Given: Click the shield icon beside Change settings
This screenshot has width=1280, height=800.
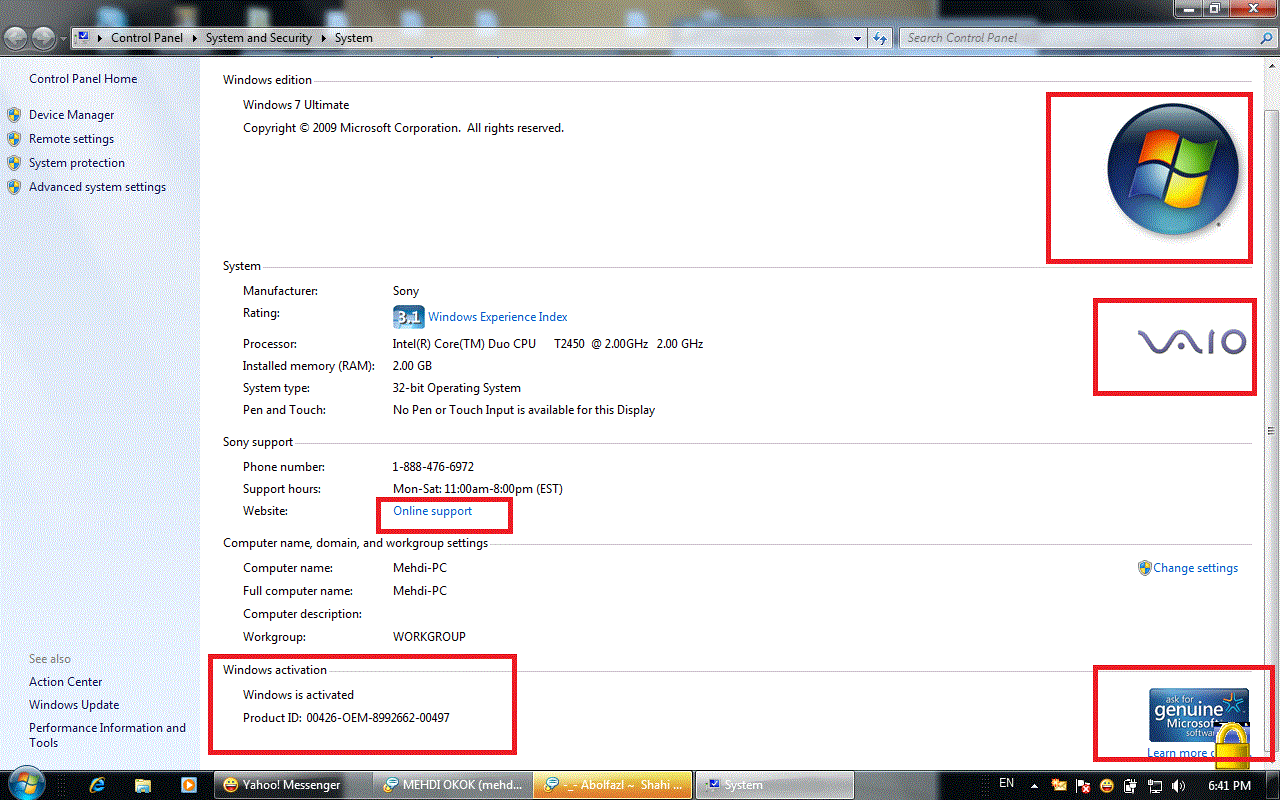Looking at the screenshot, I should click(x=1144, y=568).
